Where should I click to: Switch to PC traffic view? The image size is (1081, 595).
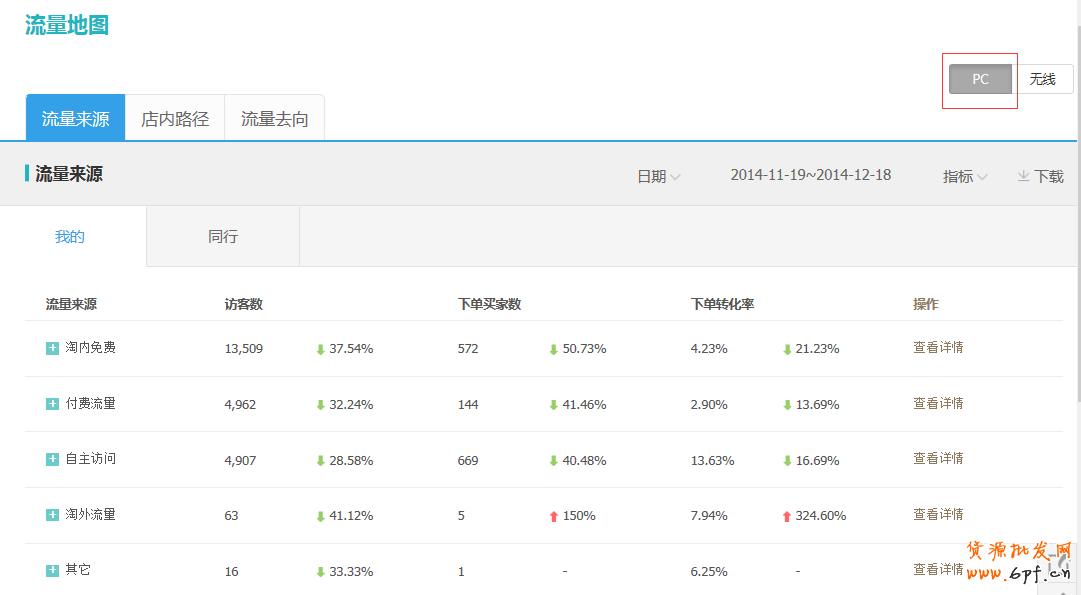(x=980, y=79)
